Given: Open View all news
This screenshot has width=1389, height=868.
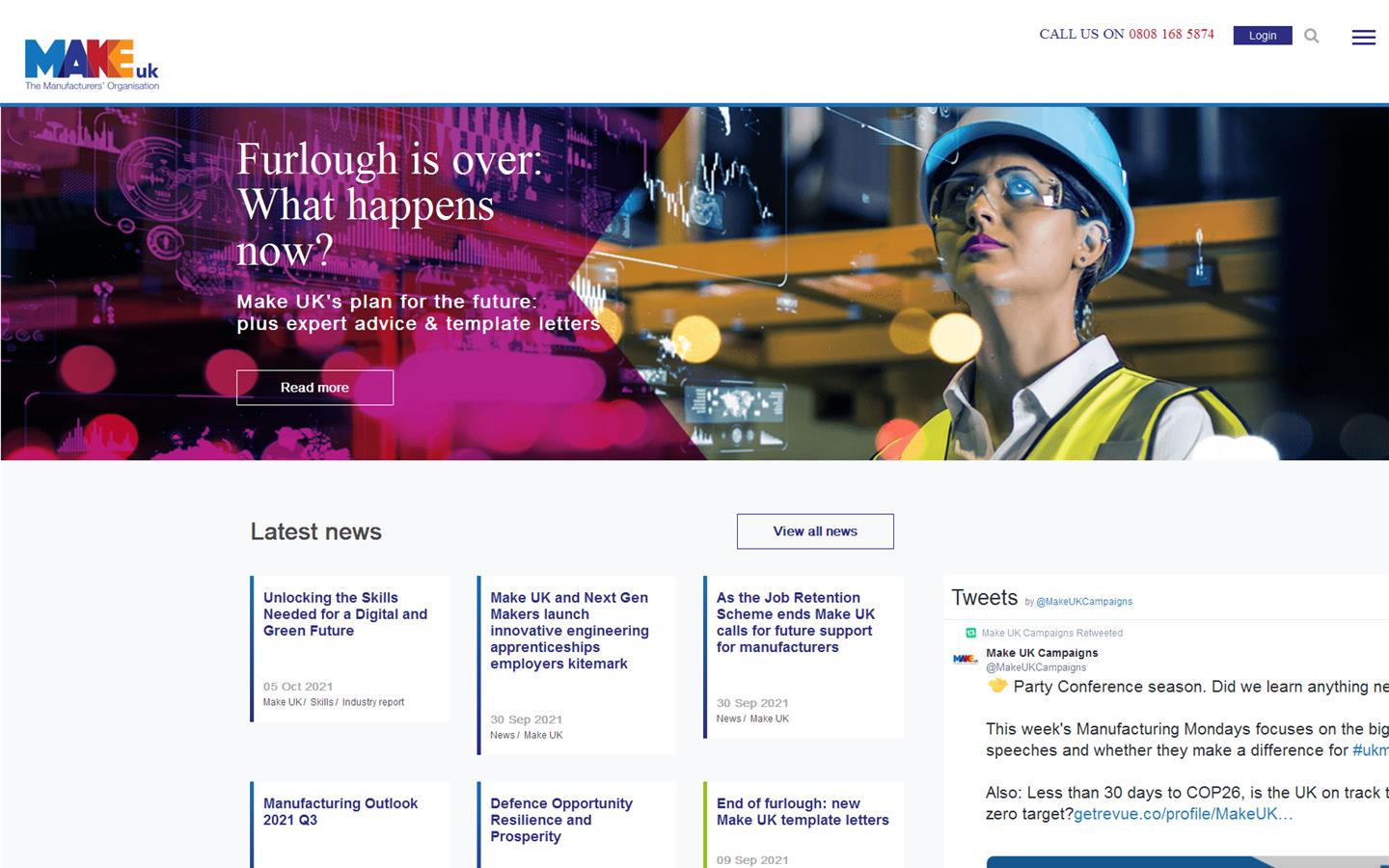Looking at the screenshot, I should tap(815, 530).
